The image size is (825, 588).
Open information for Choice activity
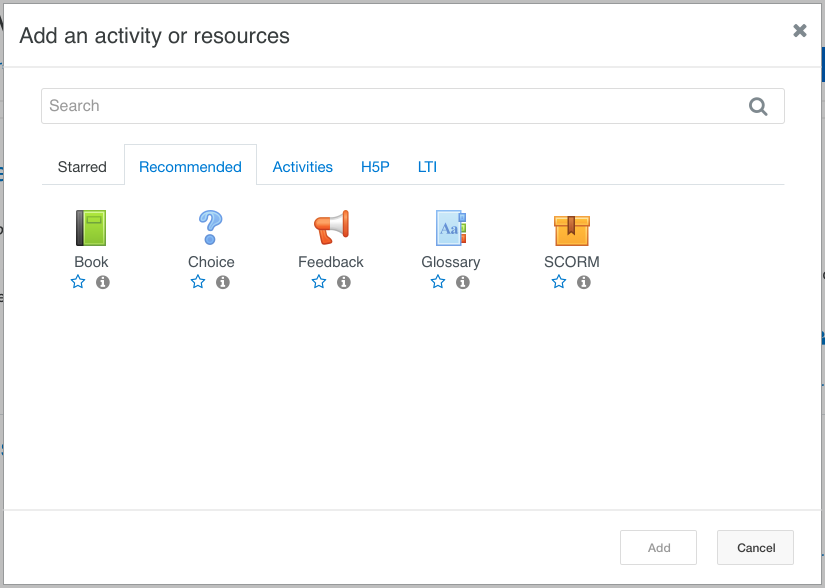[x=223, y=282]
